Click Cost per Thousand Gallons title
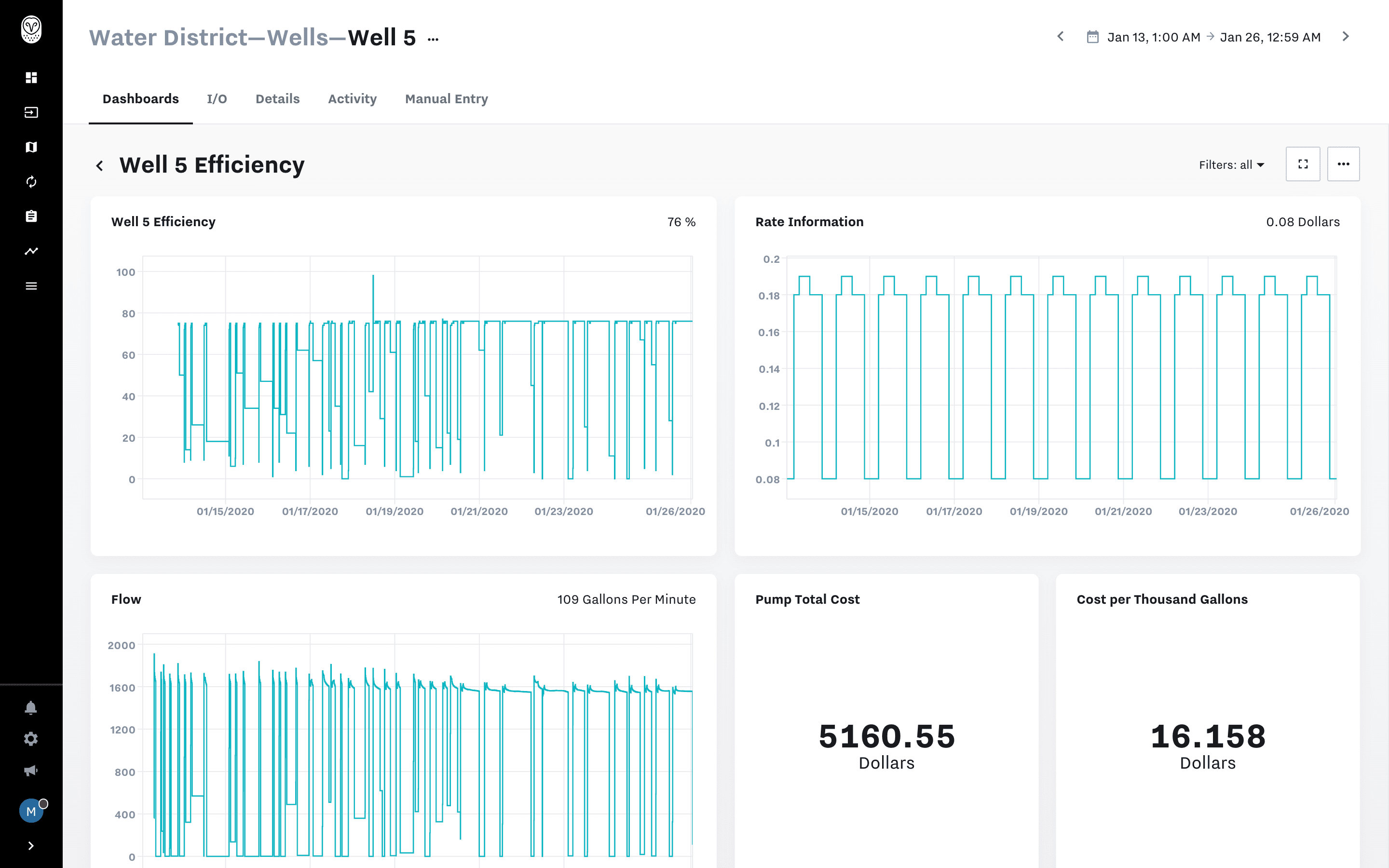This screenshot has width=1389, height=868. (1162, 599)
